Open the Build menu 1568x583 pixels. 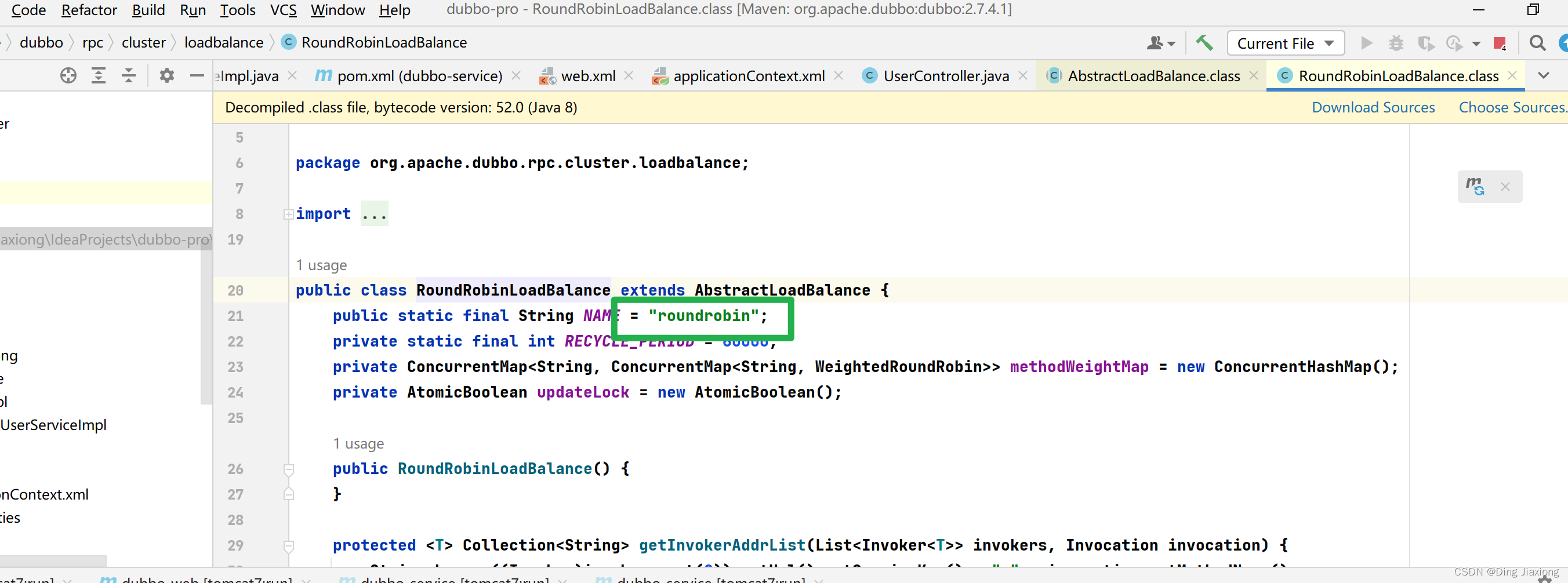[x=148, y=10]
